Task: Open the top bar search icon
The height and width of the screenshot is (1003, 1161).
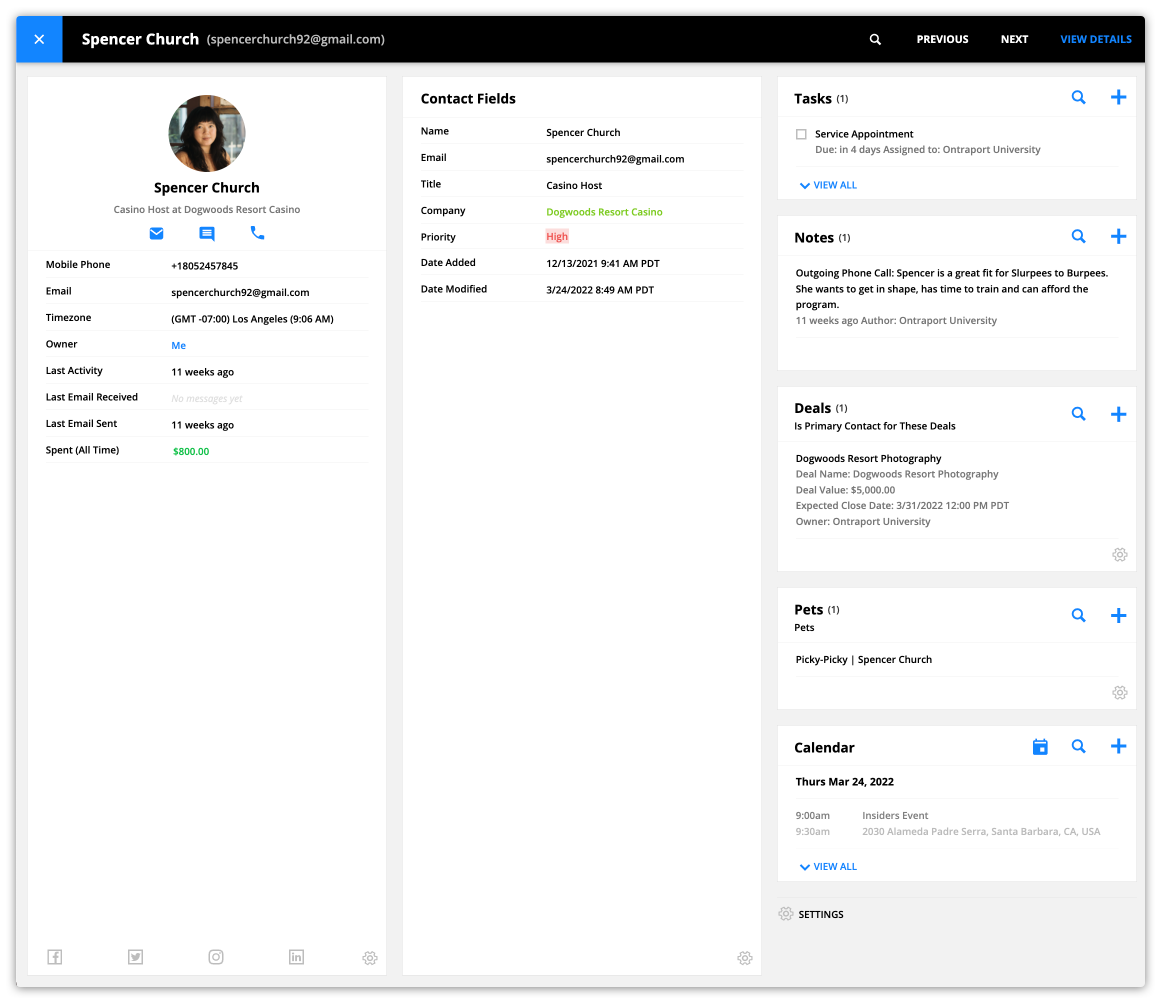Action: point(875,39)
